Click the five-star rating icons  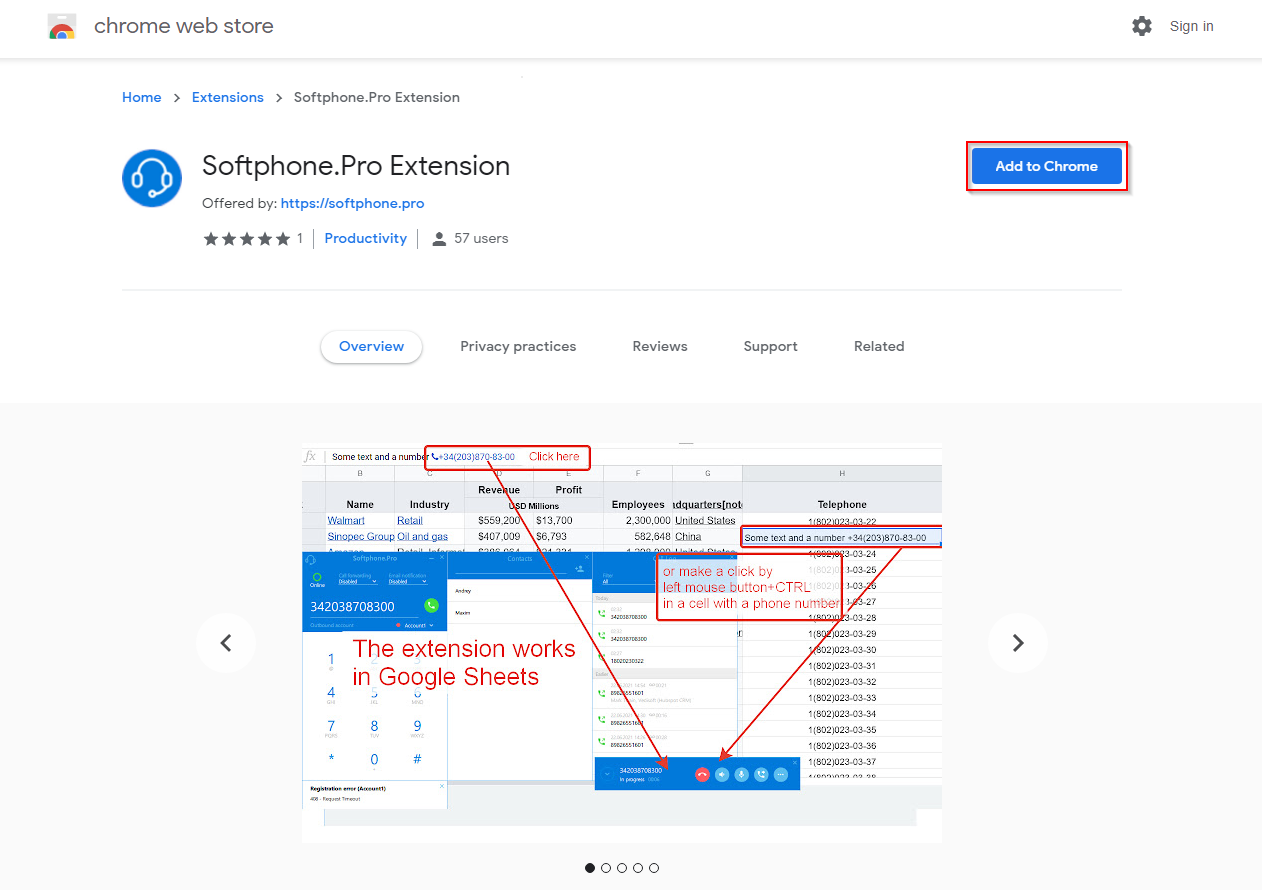[x=246, y=239]
